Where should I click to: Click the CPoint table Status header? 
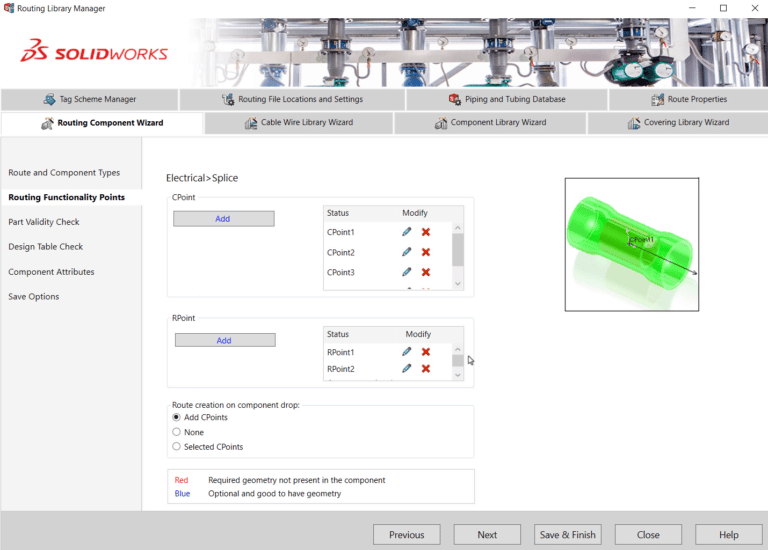pos(338,213)
